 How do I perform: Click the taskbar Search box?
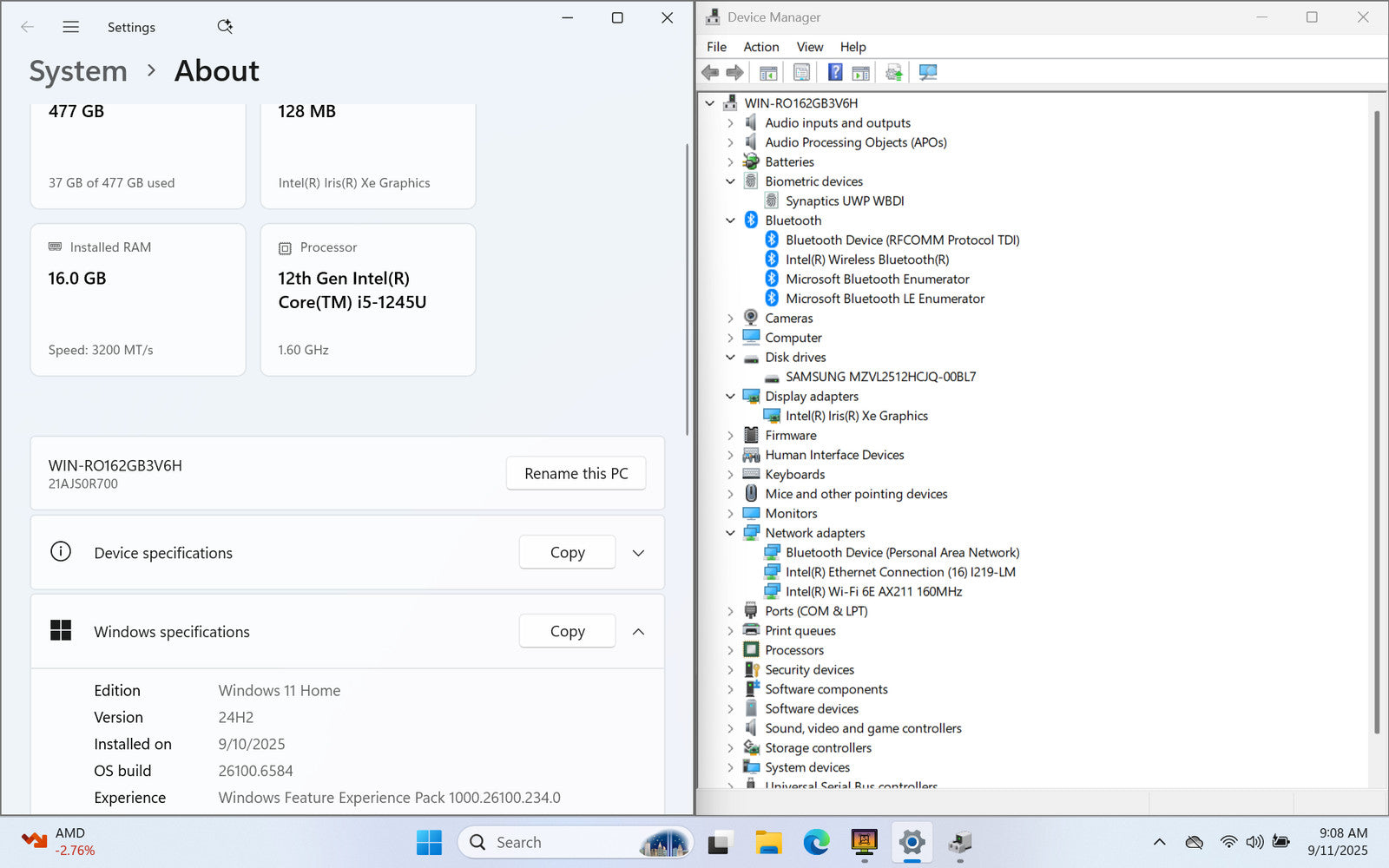tap(575, 842)
